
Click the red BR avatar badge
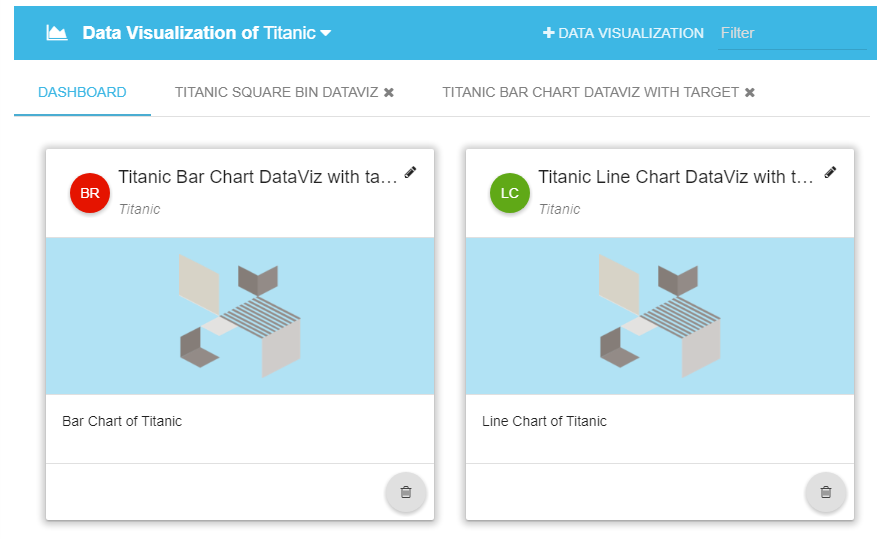[x=90, y=193]
